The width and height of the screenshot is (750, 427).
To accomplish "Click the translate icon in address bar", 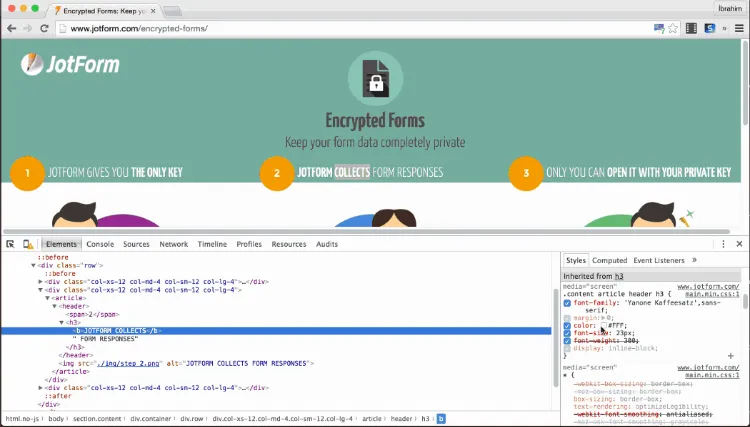I will pyautogui.click(x=659, y=29).
